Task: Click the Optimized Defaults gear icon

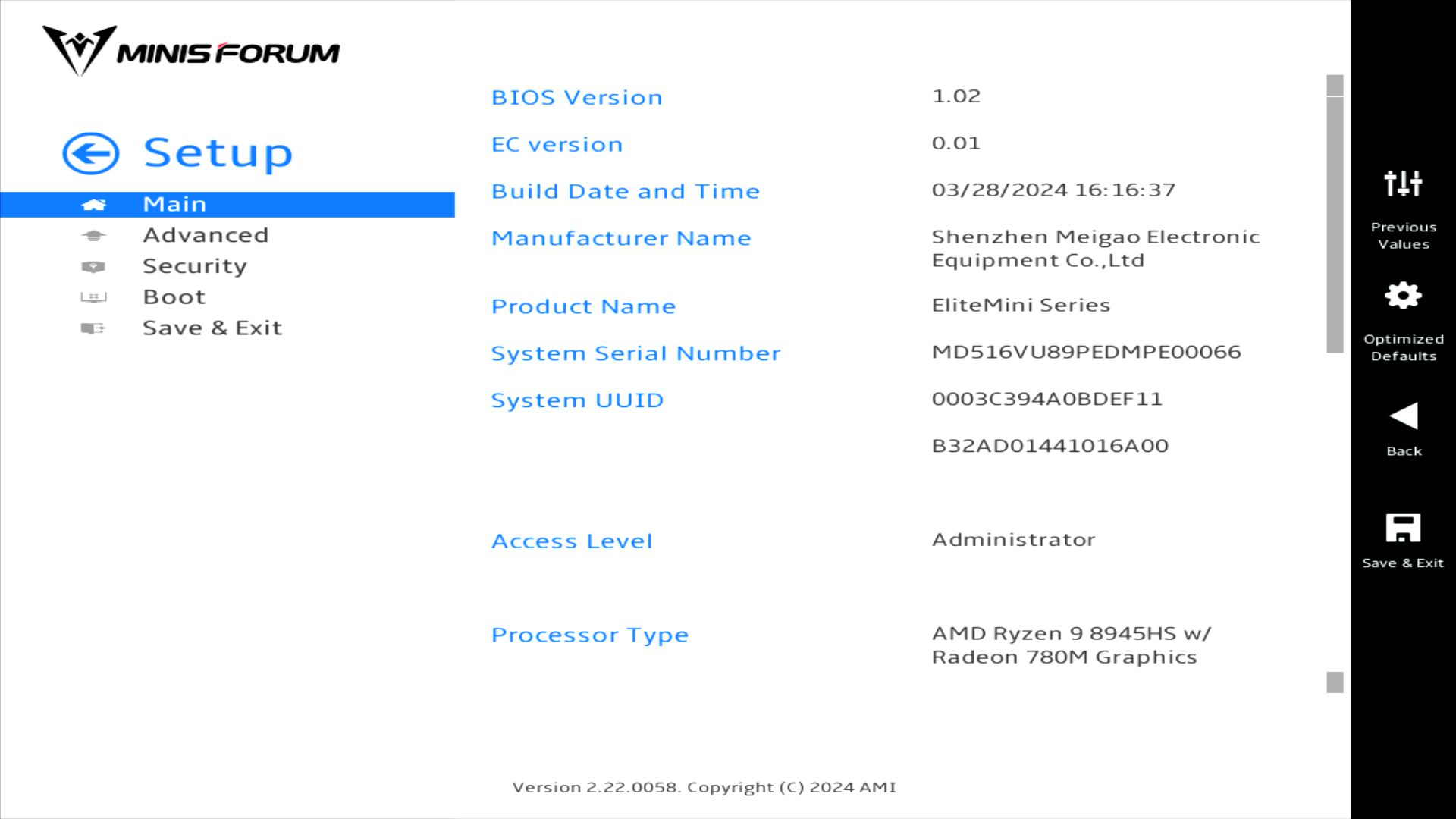Action: click(x=1403, y=296)
